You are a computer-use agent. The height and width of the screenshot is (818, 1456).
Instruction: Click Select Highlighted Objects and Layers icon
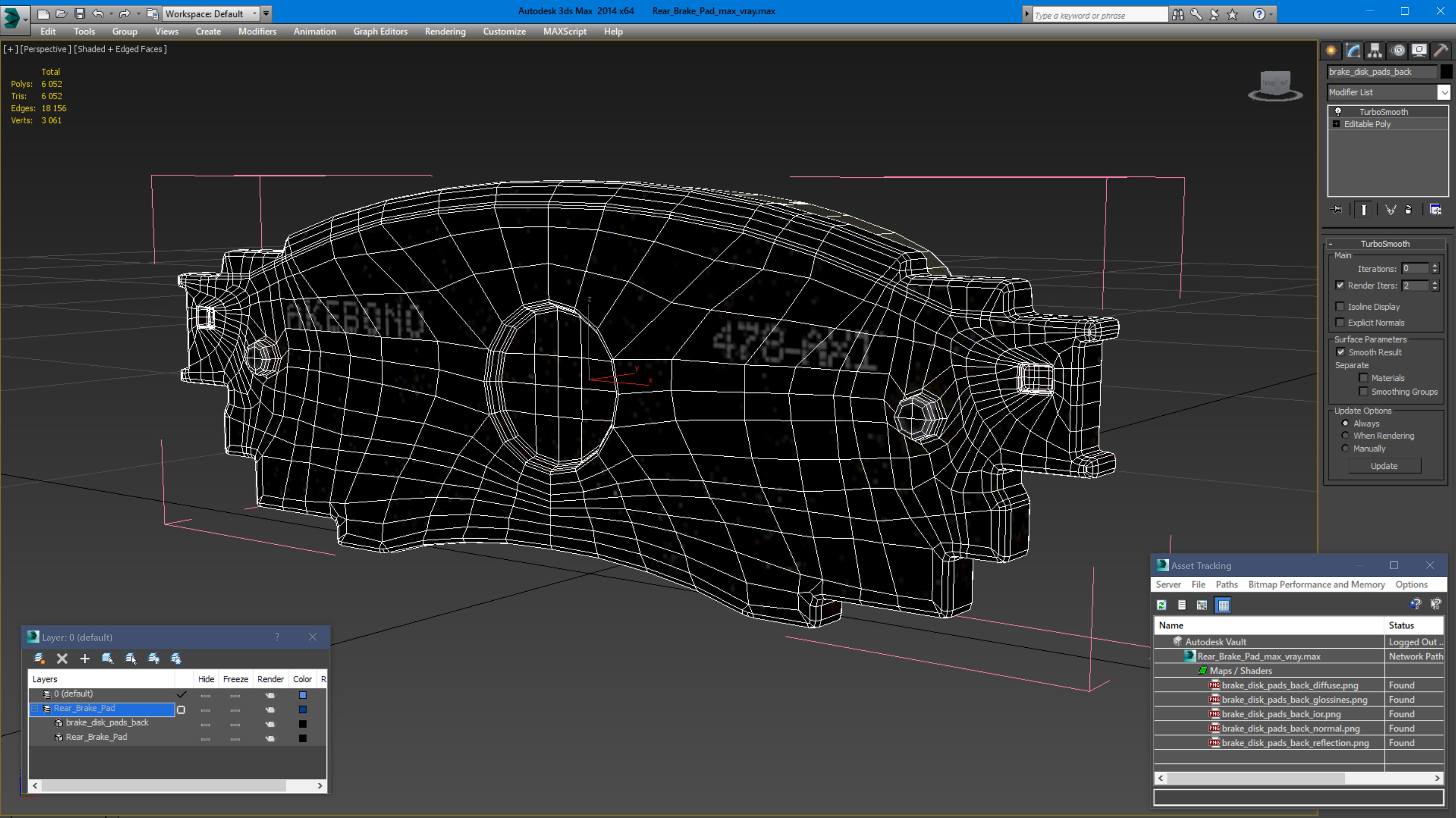[107, 659]
